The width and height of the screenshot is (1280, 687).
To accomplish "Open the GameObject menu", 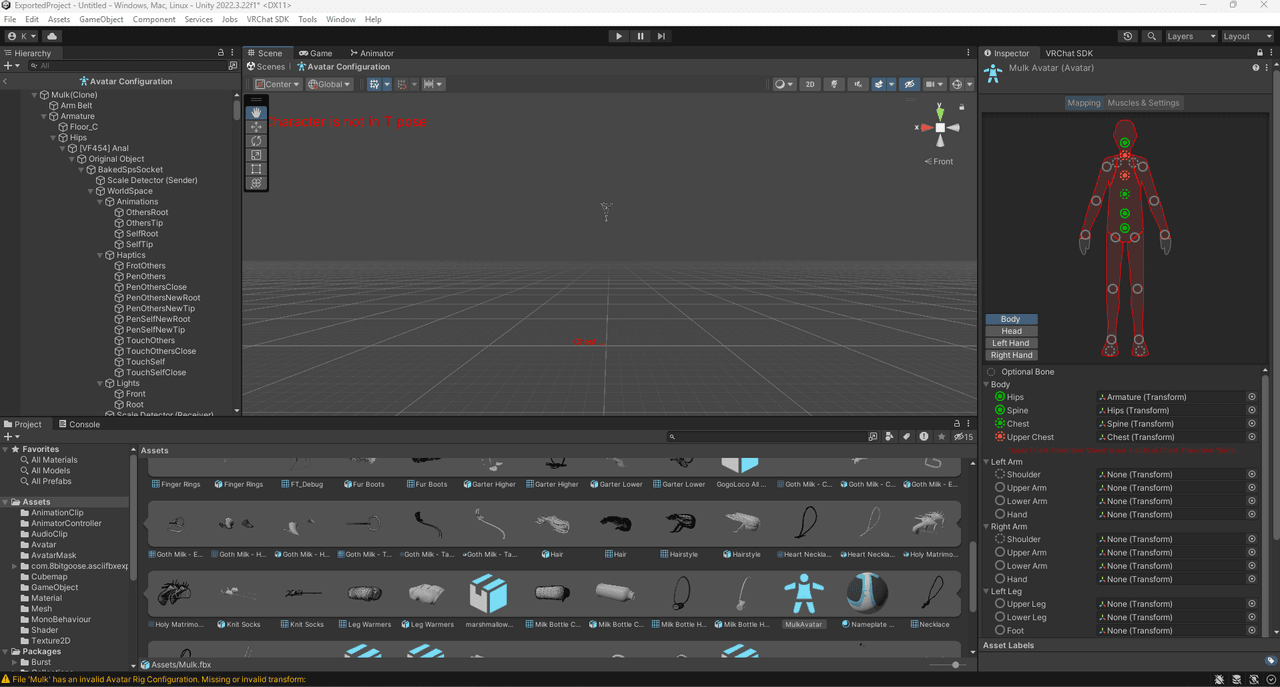I will tap(101, 19).
